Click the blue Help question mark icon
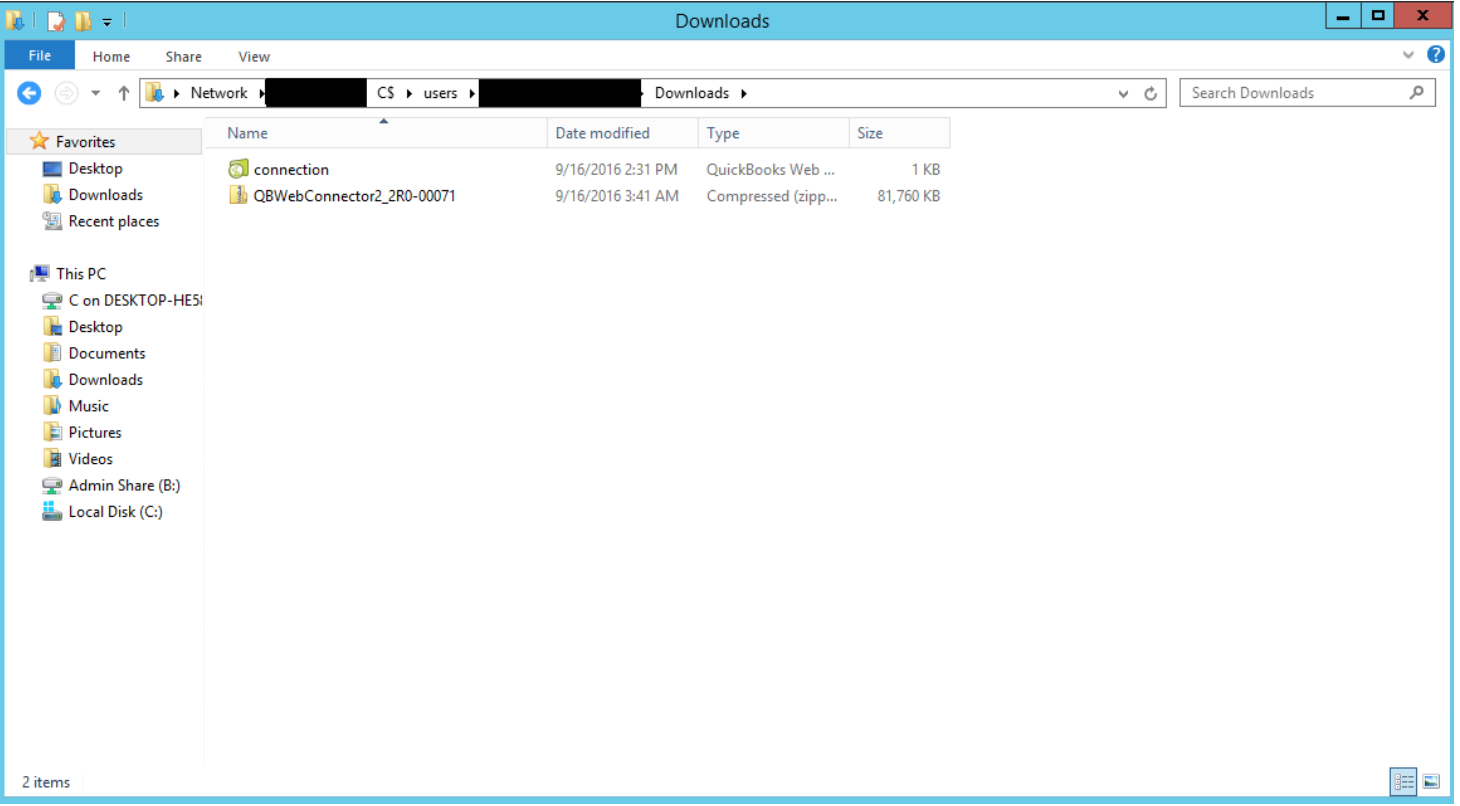The width and height of the screenshot is (1460, 806). 1437,55
